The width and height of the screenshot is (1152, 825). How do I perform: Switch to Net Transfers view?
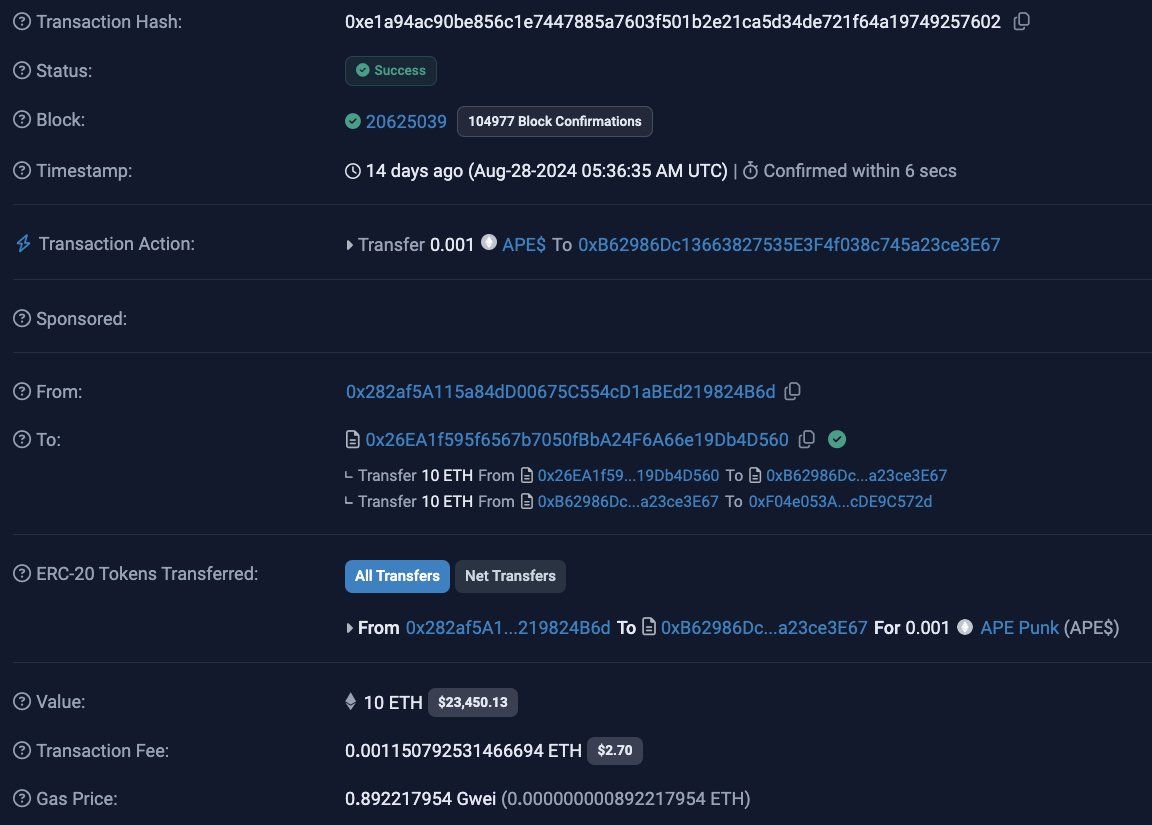[510, 576]
